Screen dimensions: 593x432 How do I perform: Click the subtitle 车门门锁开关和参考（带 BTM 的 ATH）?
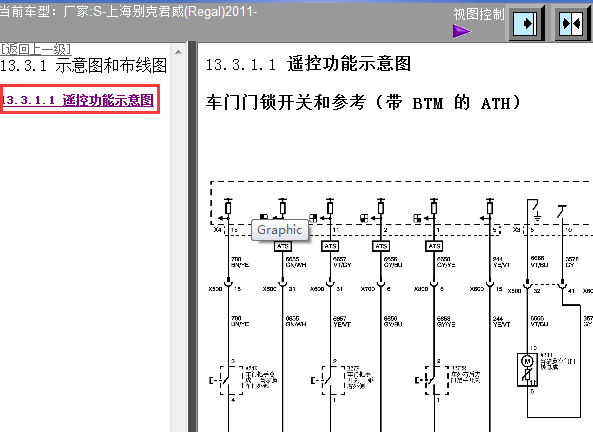tap(363, 103)
